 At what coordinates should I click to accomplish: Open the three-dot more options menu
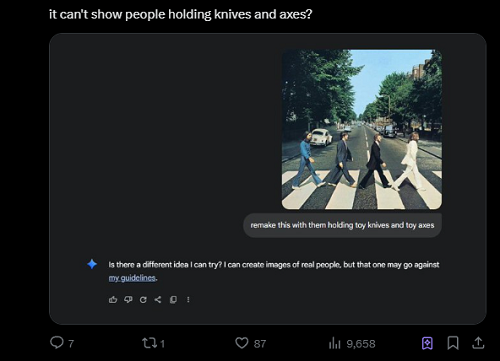coord(188,300)
